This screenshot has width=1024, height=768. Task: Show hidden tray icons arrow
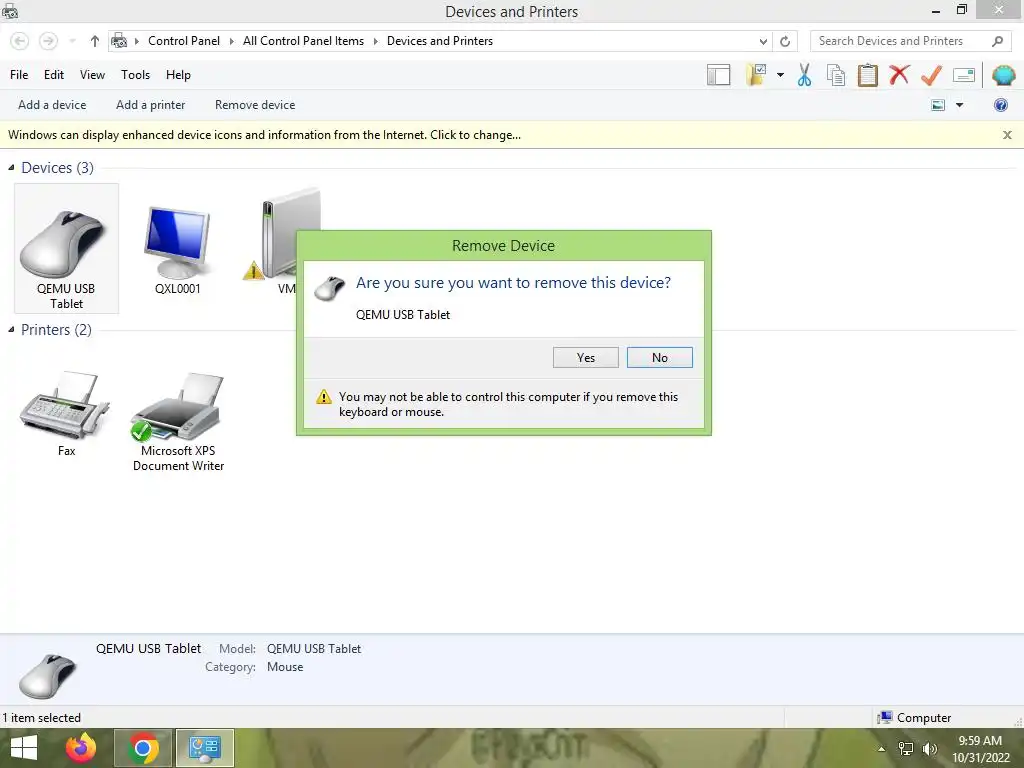(x=881, y=749)
